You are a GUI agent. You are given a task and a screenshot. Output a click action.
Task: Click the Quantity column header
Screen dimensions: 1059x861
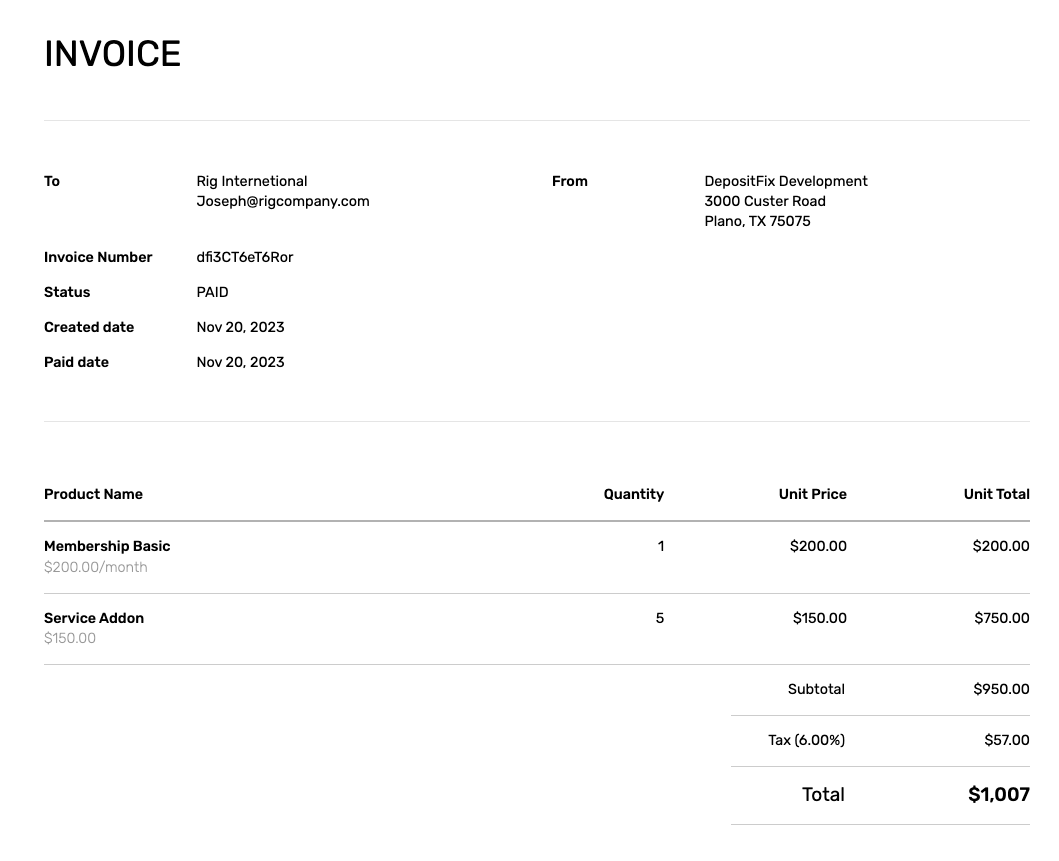click(633, 494)
